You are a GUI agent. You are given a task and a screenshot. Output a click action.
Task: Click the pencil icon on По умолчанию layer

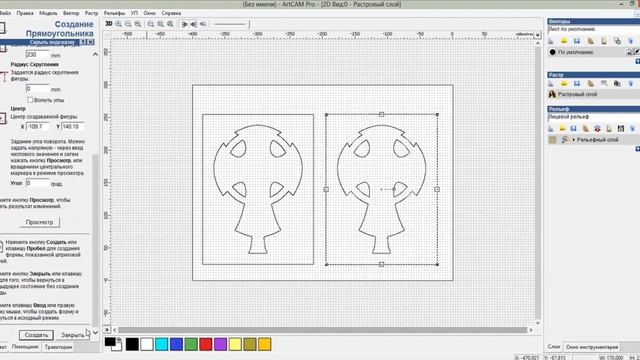pyautogui.click(x=636, y=52)
